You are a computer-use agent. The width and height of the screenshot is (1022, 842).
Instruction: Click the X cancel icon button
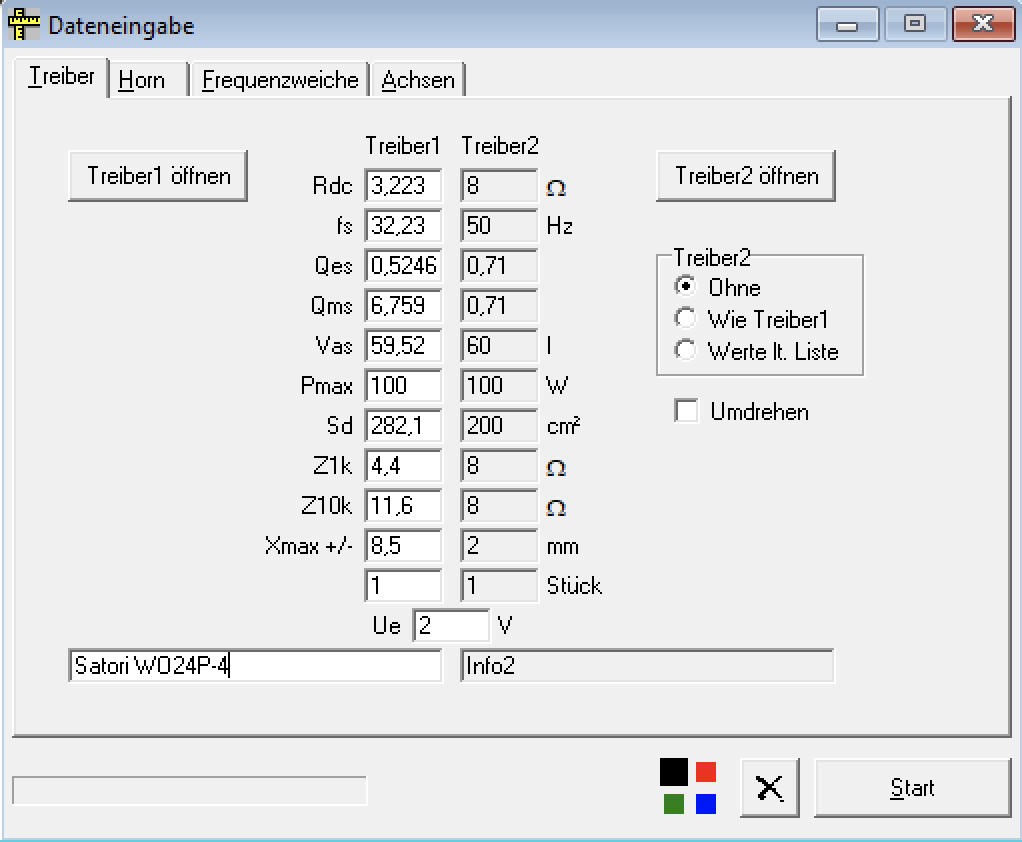[770, 788]
